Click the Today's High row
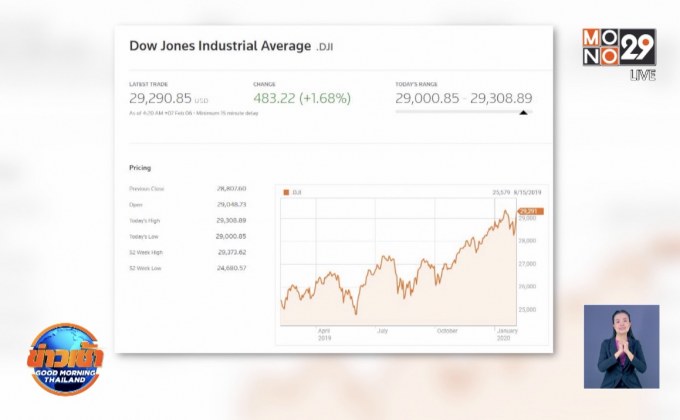Image resolution: width=680 pixels, height=420 pixels. click(x=187, y=220)
